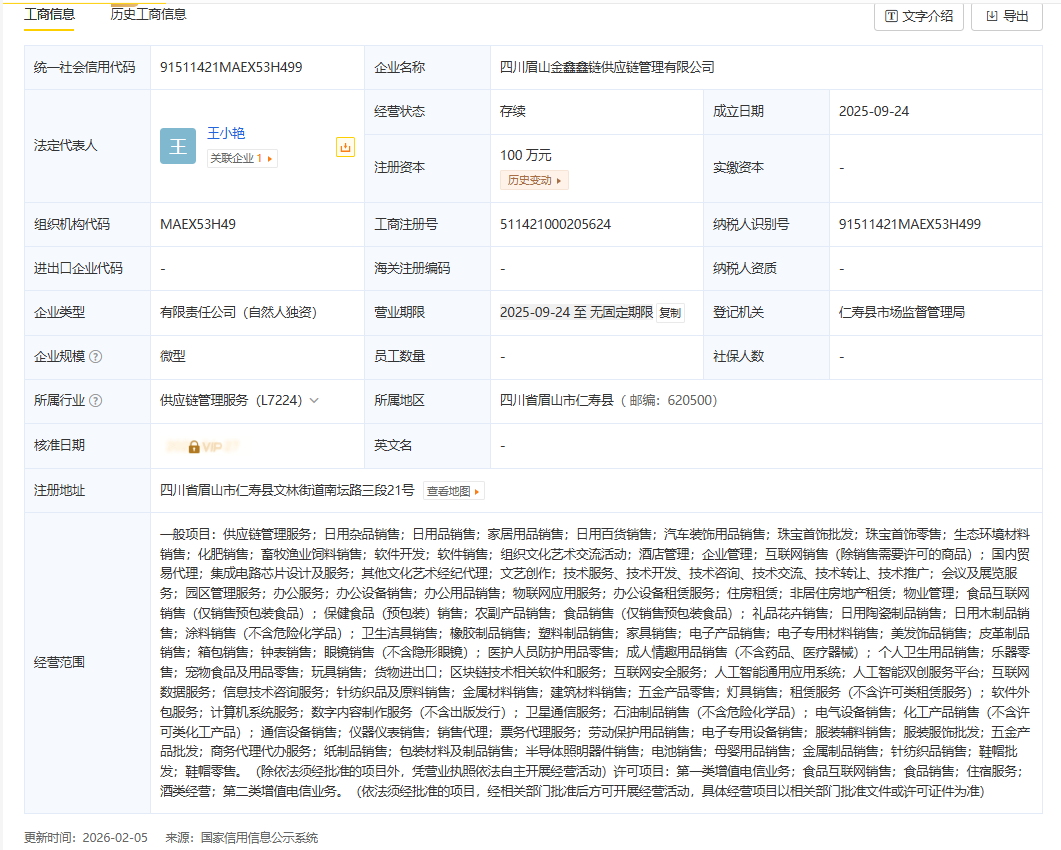Click the 更新时间: 2026-02-05 footer text
Screen dimensions: 1061x850
(86, 838)
